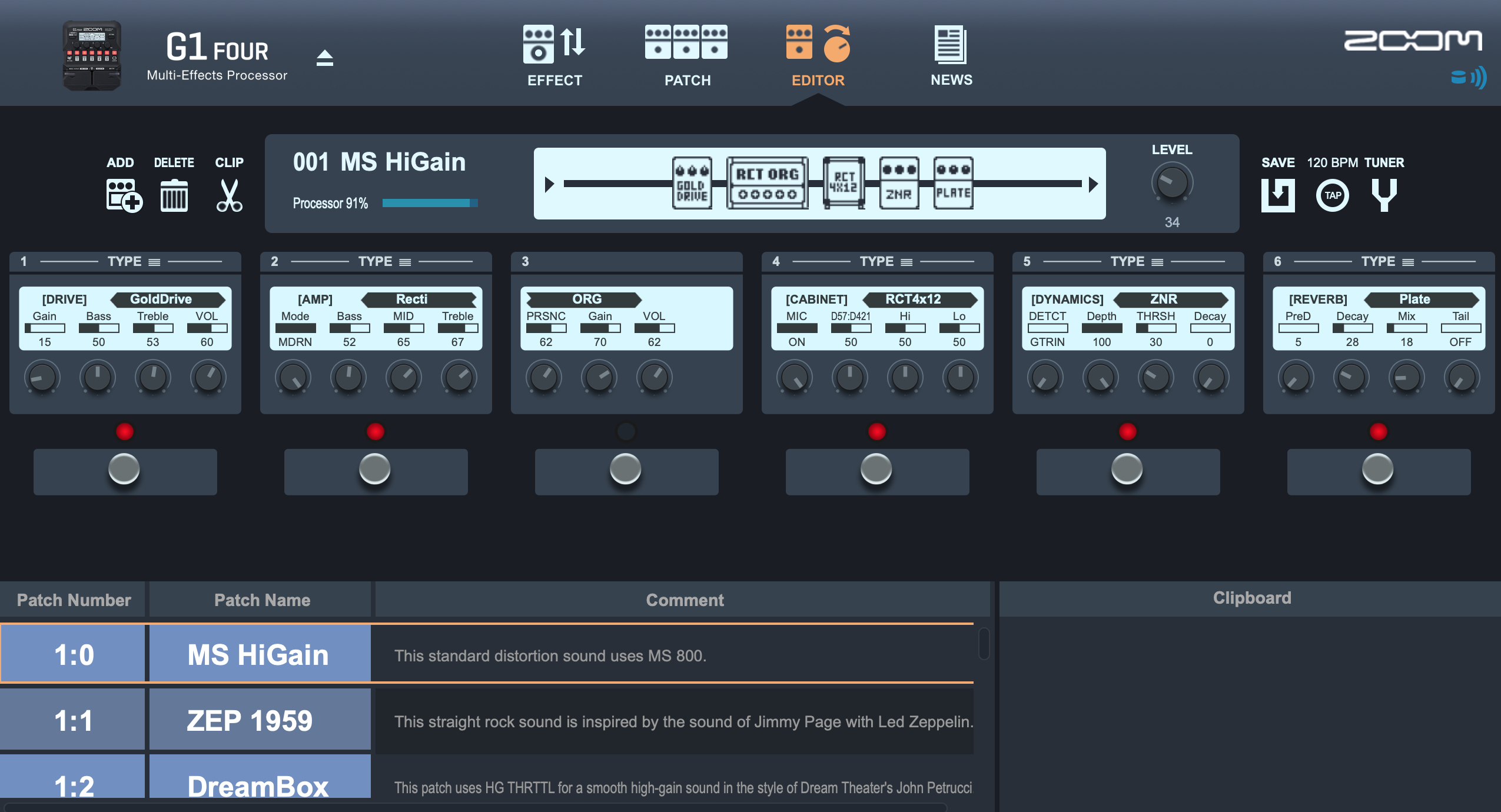The width and height of the screenshot is (1501, 812).
Task: Click the DELETE trash icon
Action: pyautogui.click(x=174, y=195)
